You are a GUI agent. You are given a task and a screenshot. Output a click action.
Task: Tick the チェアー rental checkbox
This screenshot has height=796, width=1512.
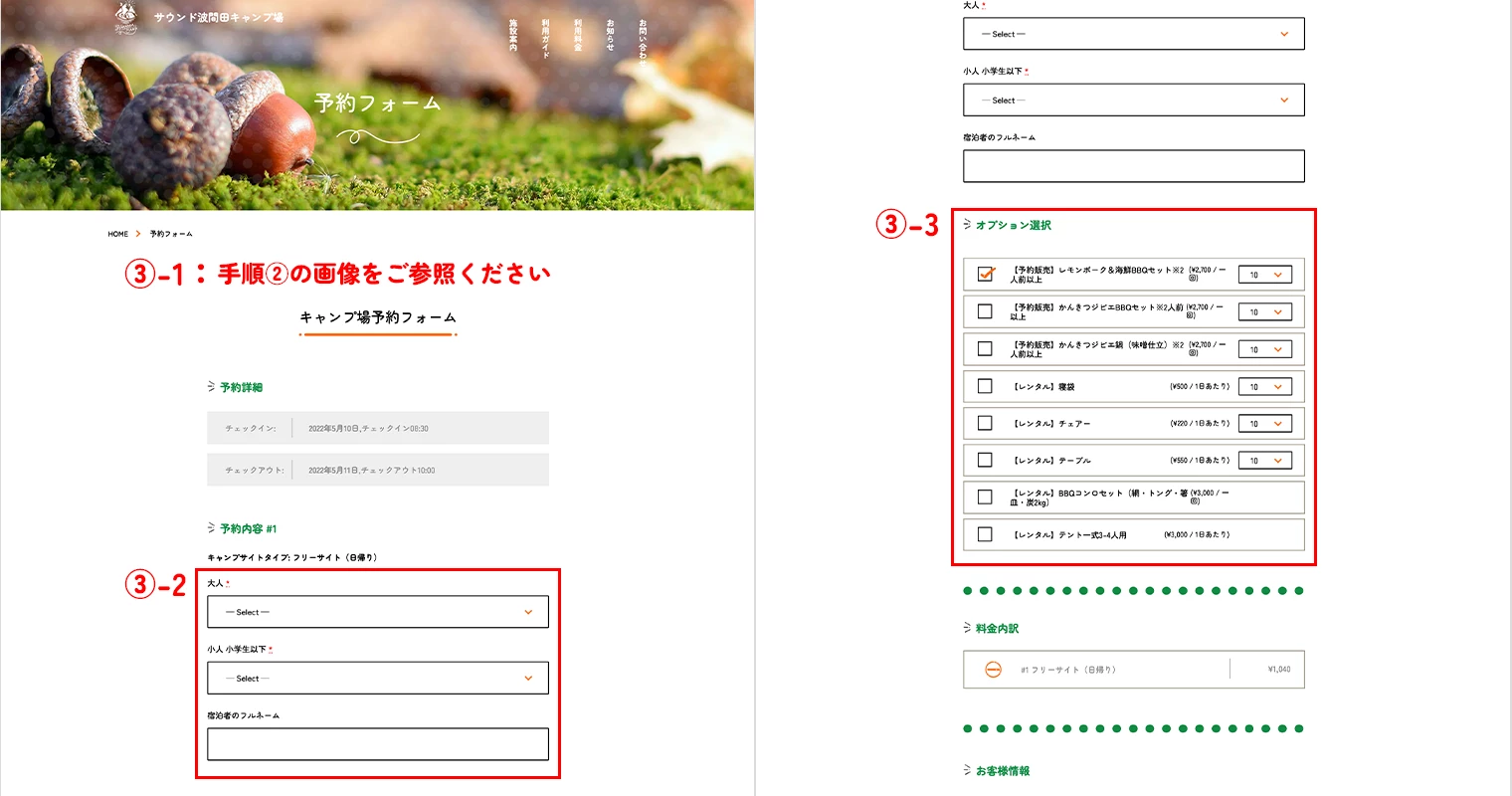tap(985, 423)
